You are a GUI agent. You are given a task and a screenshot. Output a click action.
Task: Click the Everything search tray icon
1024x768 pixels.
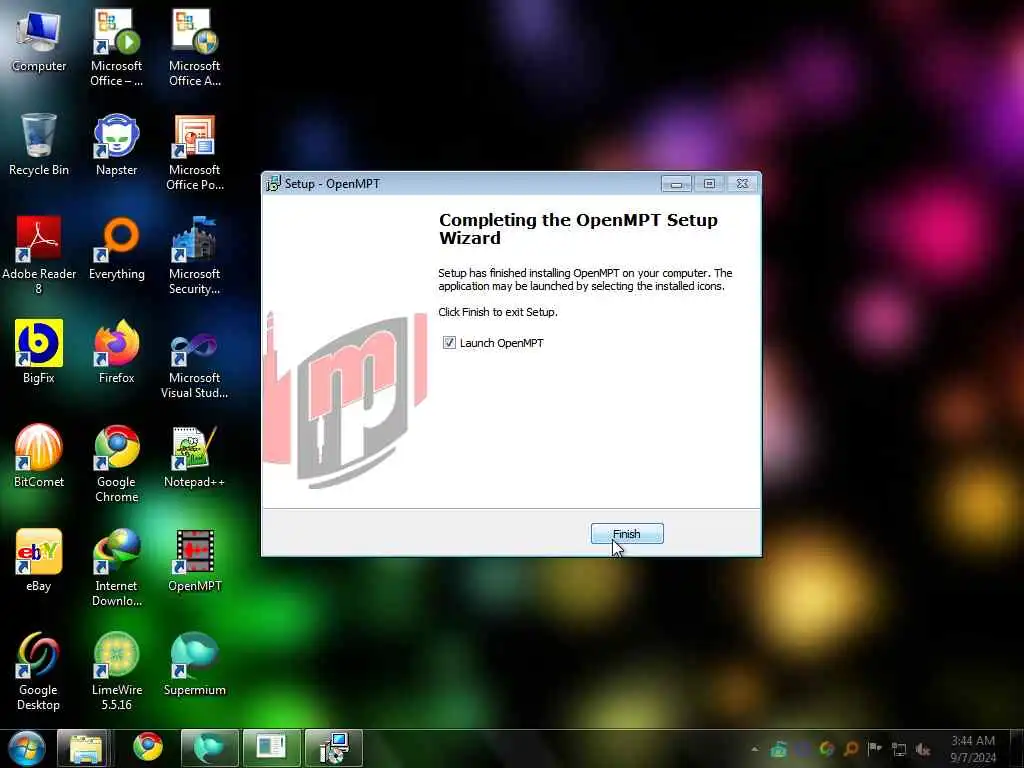tap(851, 748)
